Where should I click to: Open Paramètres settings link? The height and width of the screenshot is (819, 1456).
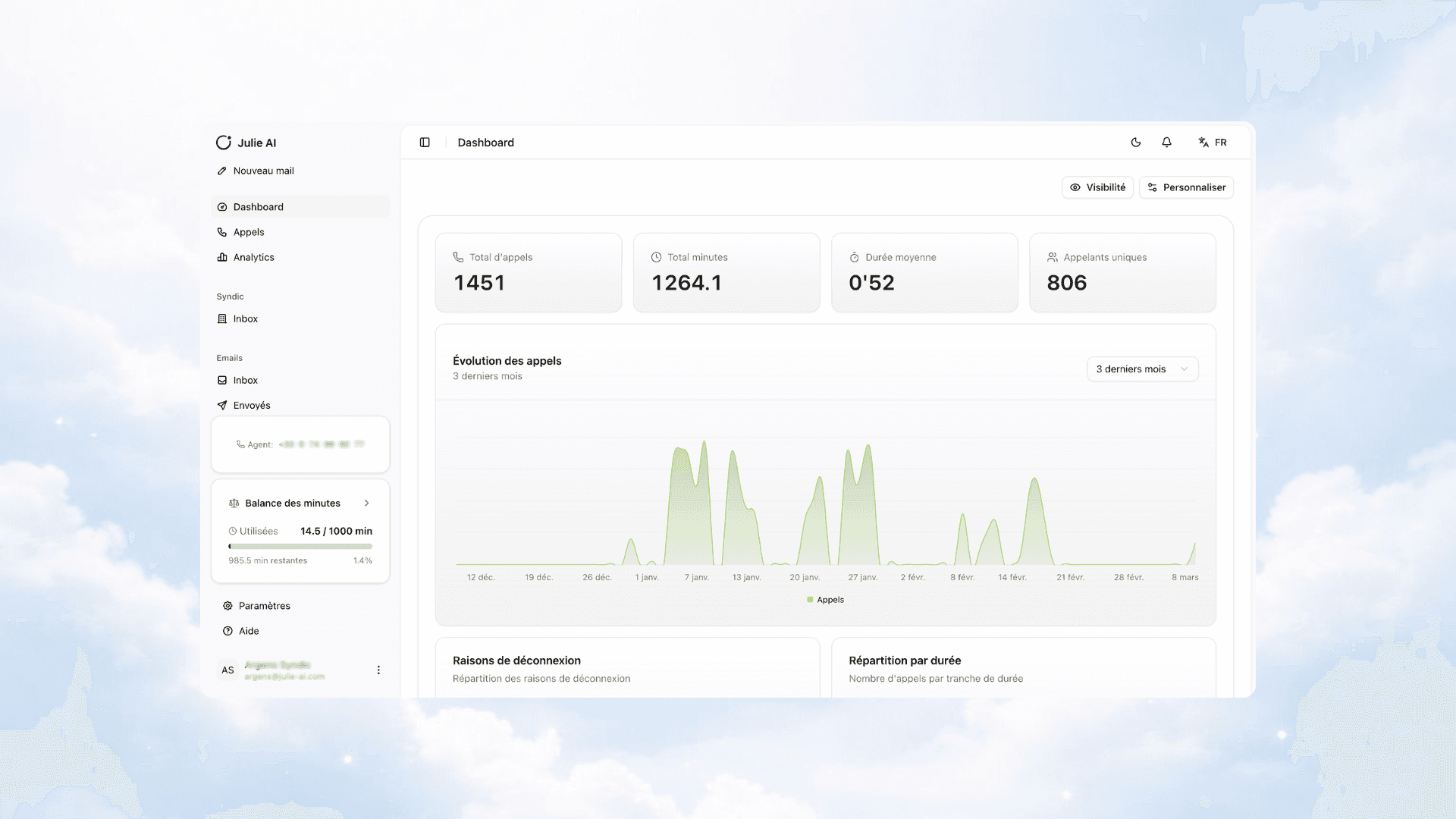(264, 606)
